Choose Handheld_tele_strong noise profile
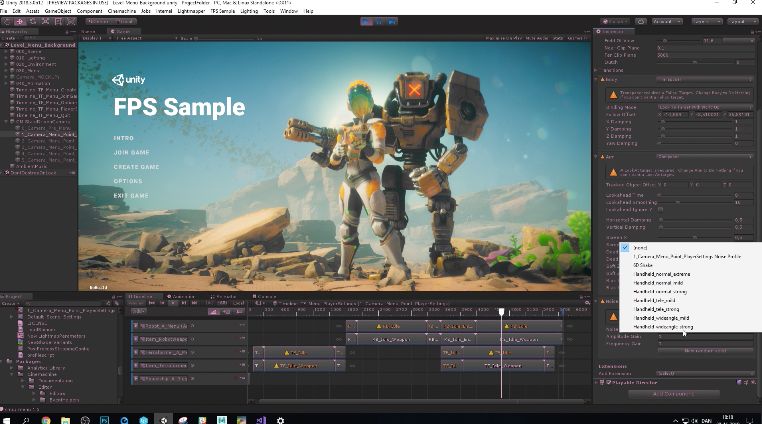The image size is (762, 424). click(656, 309)
